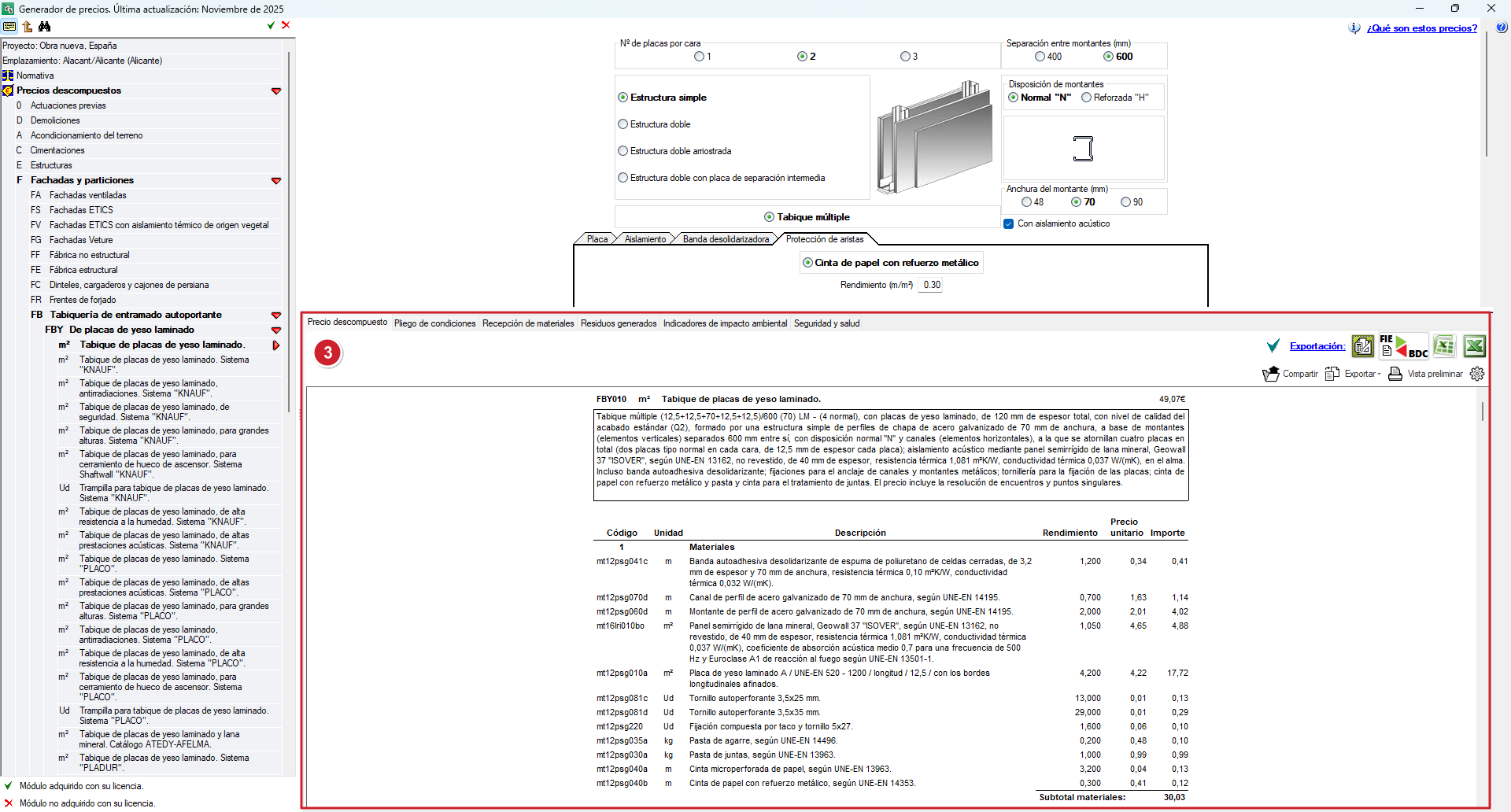The height and width of the screenshot is (812, 1511).
Task: Open the binoculars search tool
Action: click(x=45, y=26)
